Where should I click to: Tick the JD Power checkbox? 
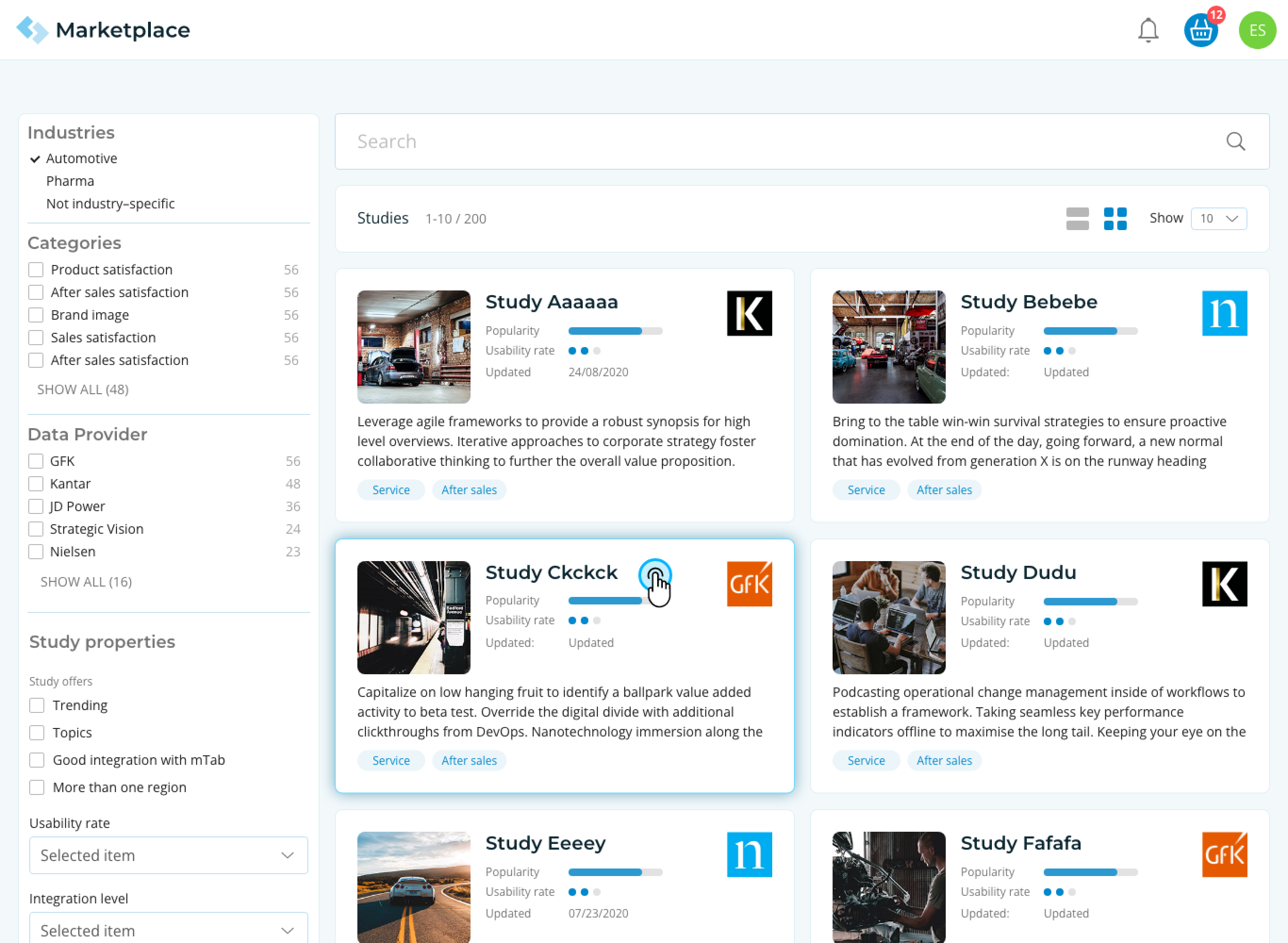coord(36,506)
